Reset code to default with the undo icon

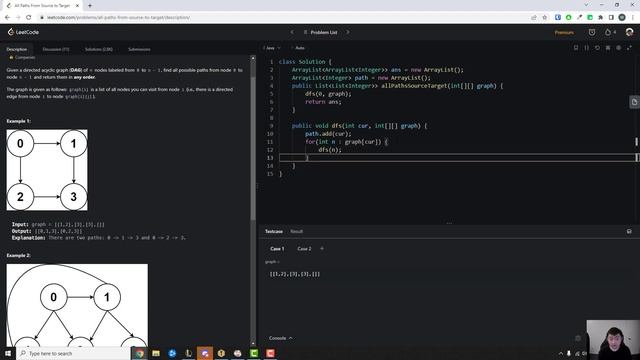[597, 48]
